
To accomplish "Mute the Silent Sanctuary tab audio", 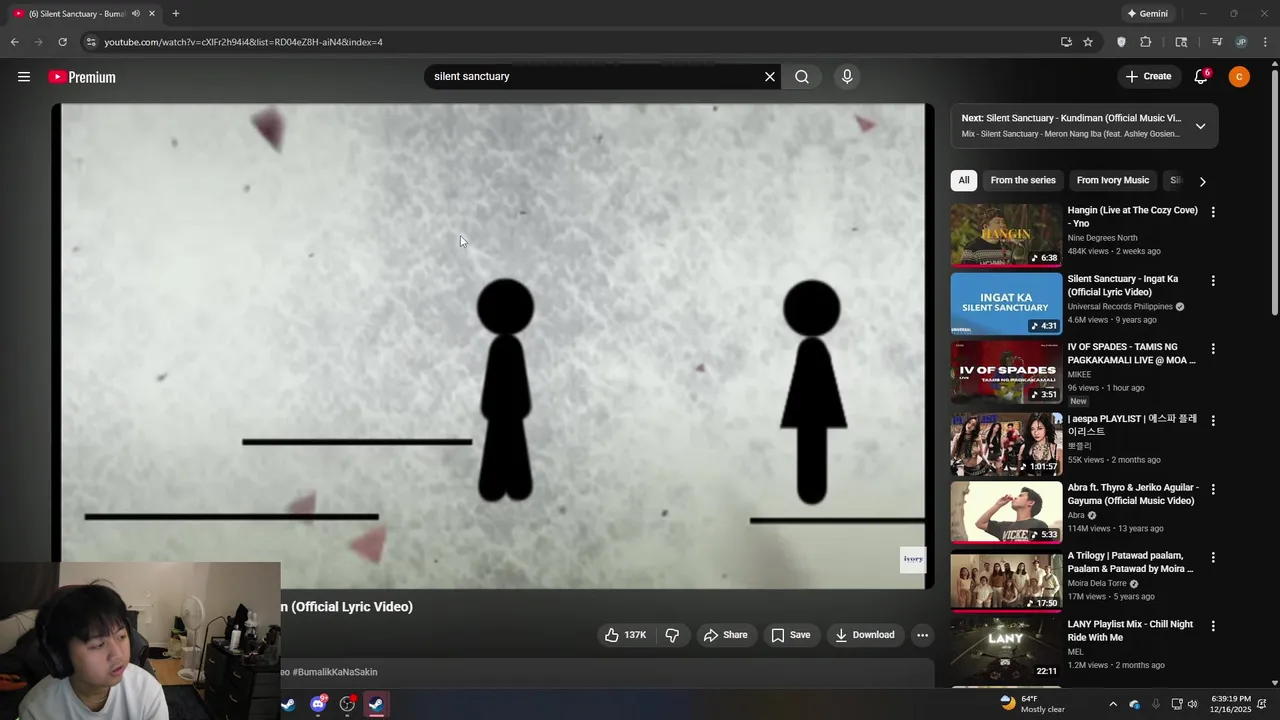I will pos(136,14).
